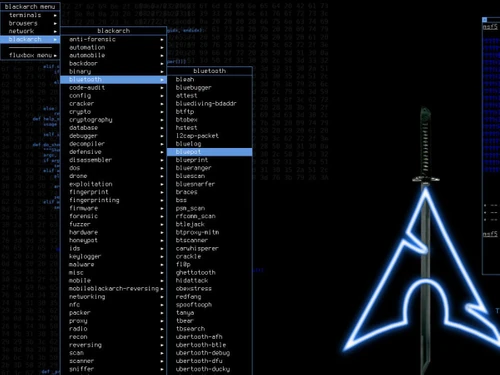Expand the automobile category
500x375 pixels.
pos(113,55)
